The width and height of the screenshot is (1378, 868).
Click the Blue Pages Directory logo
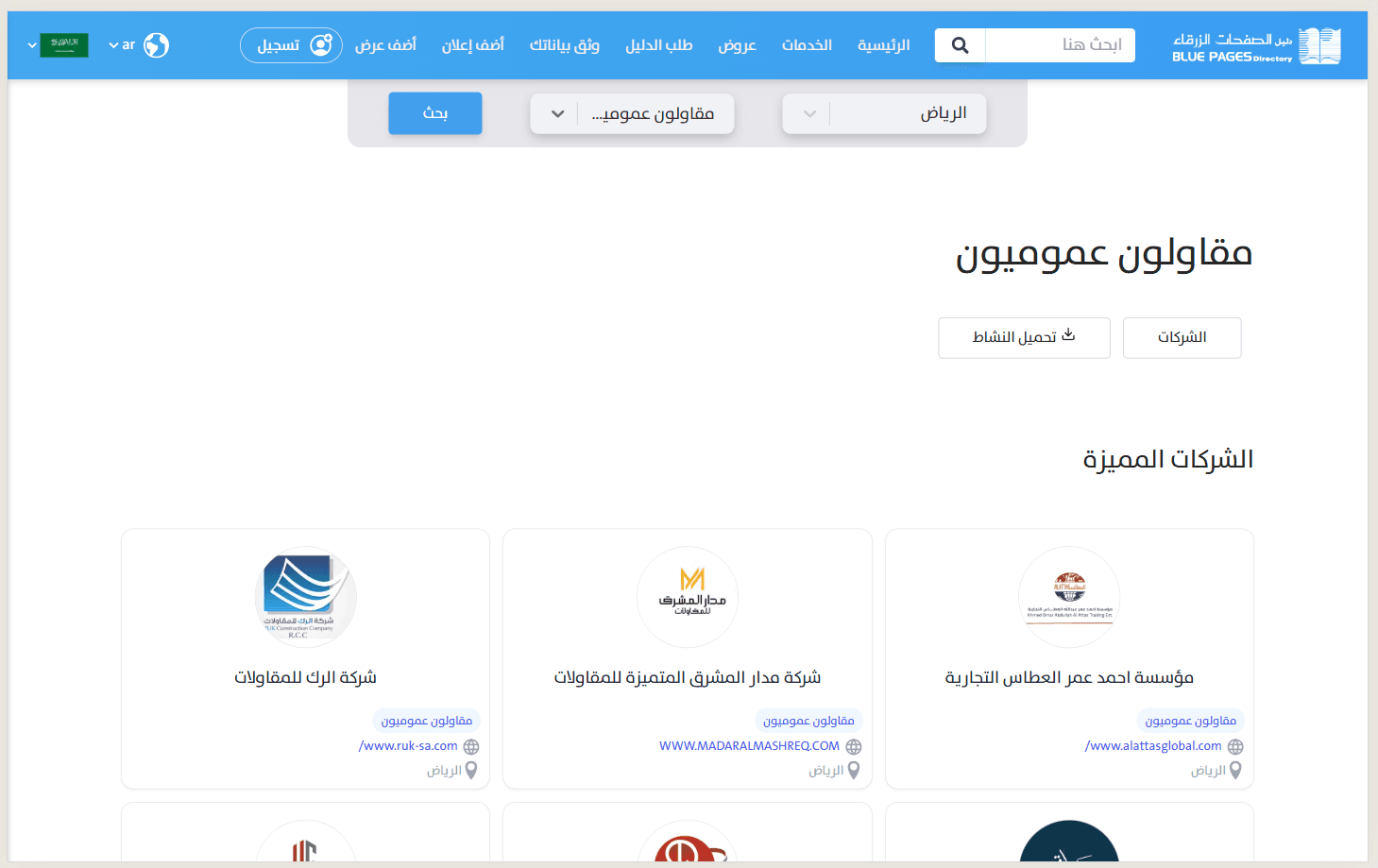(x=1256, y=45)
